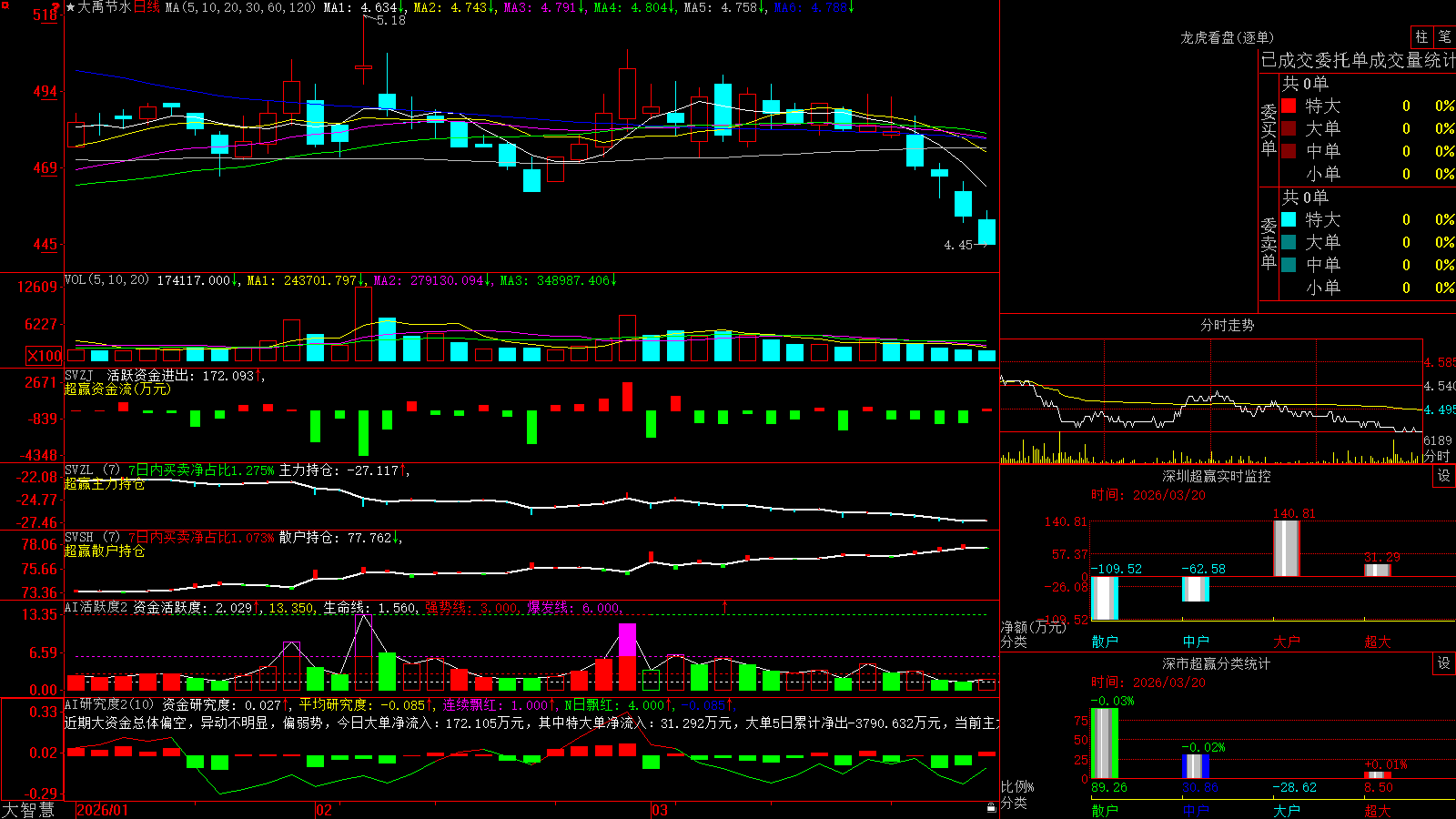Click the teal 中单 sell order swatch
Screen dimensions: 1456x819
1289,265
